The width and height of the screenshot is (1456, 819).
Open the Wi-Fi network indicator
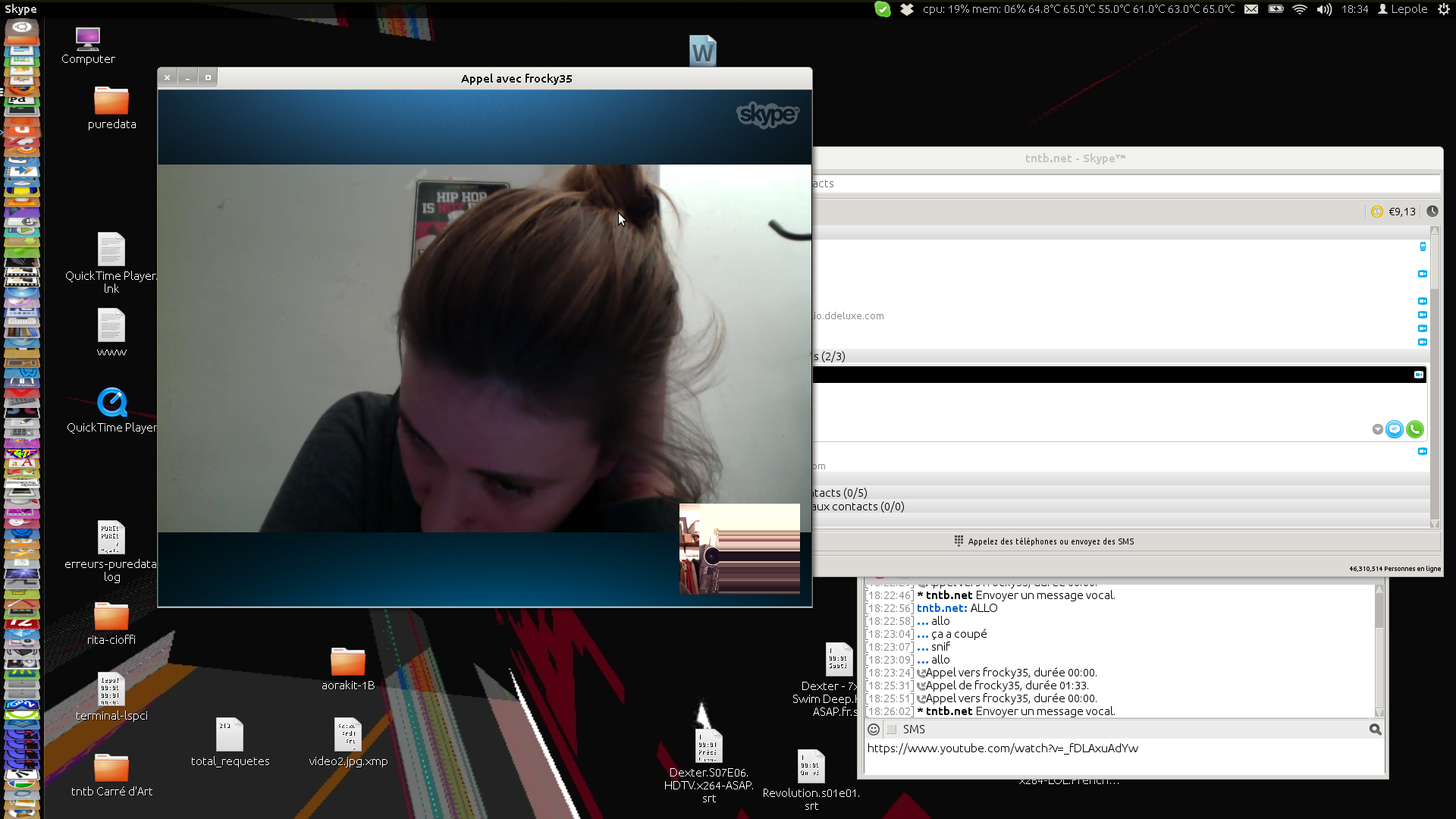click(x=1300, y=9)
